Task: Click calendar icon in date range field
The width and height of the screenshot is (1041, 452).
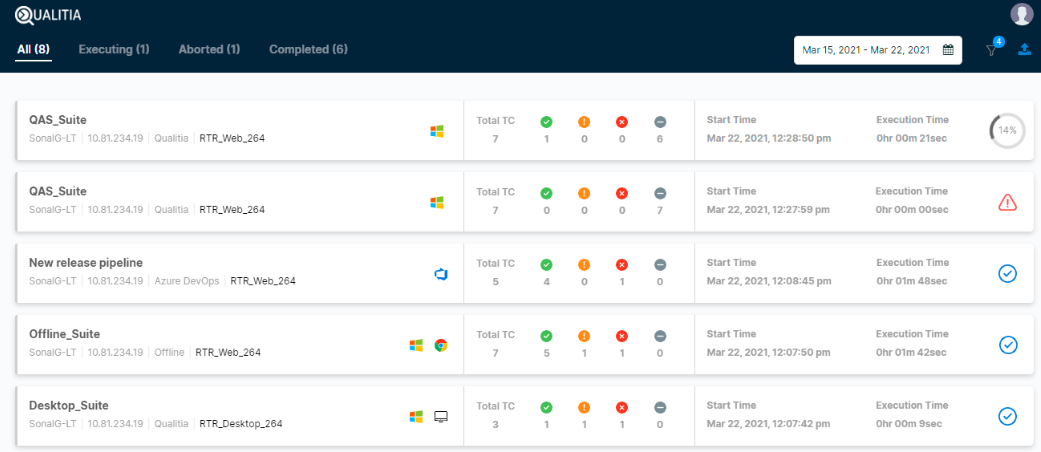Action: coord(948,50)
